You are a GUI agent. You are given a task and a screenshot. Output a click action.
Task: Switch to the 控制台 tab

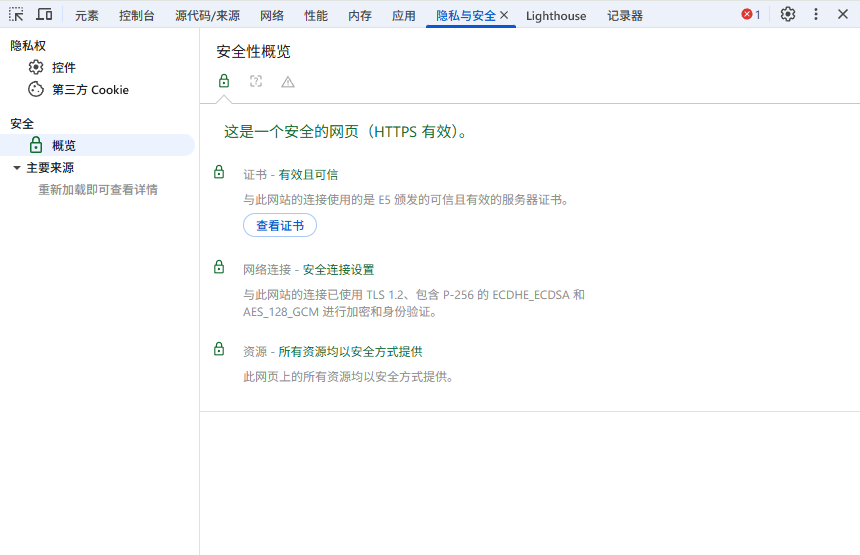137,15
